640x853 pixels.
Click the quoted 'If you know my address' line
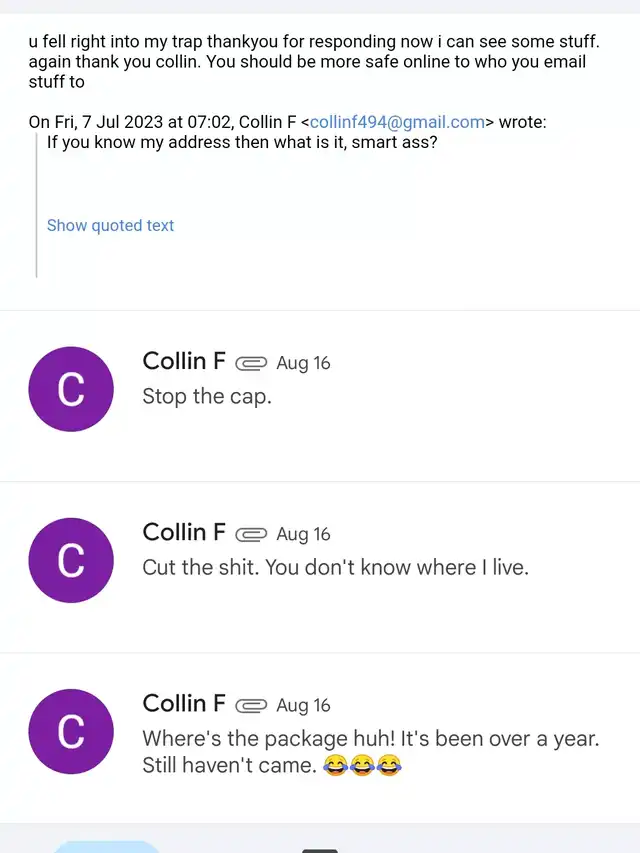242,143
